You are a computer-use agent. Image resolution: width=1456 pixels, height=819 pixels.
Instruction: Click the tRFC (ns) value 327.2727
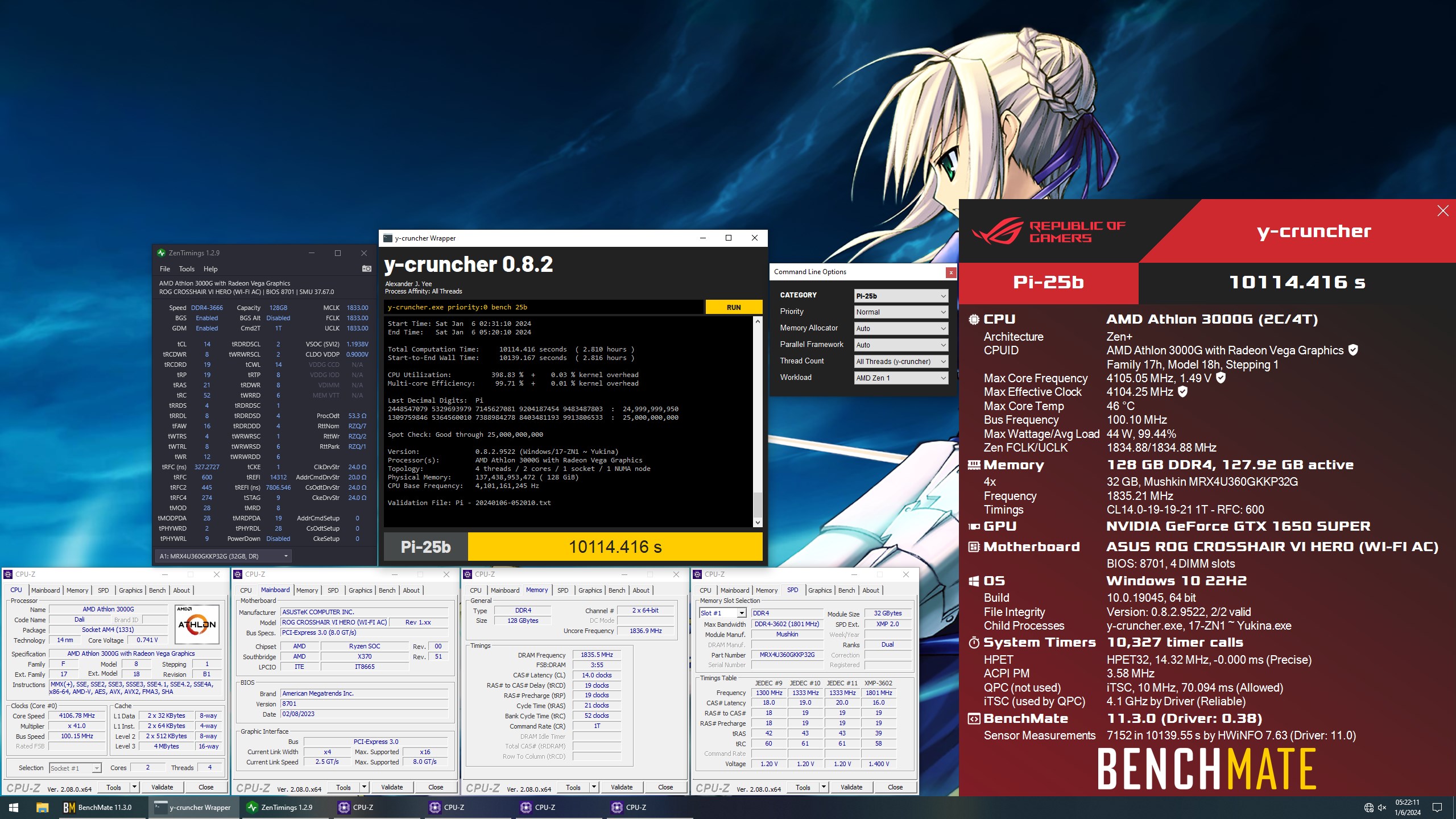click(207, 467)
